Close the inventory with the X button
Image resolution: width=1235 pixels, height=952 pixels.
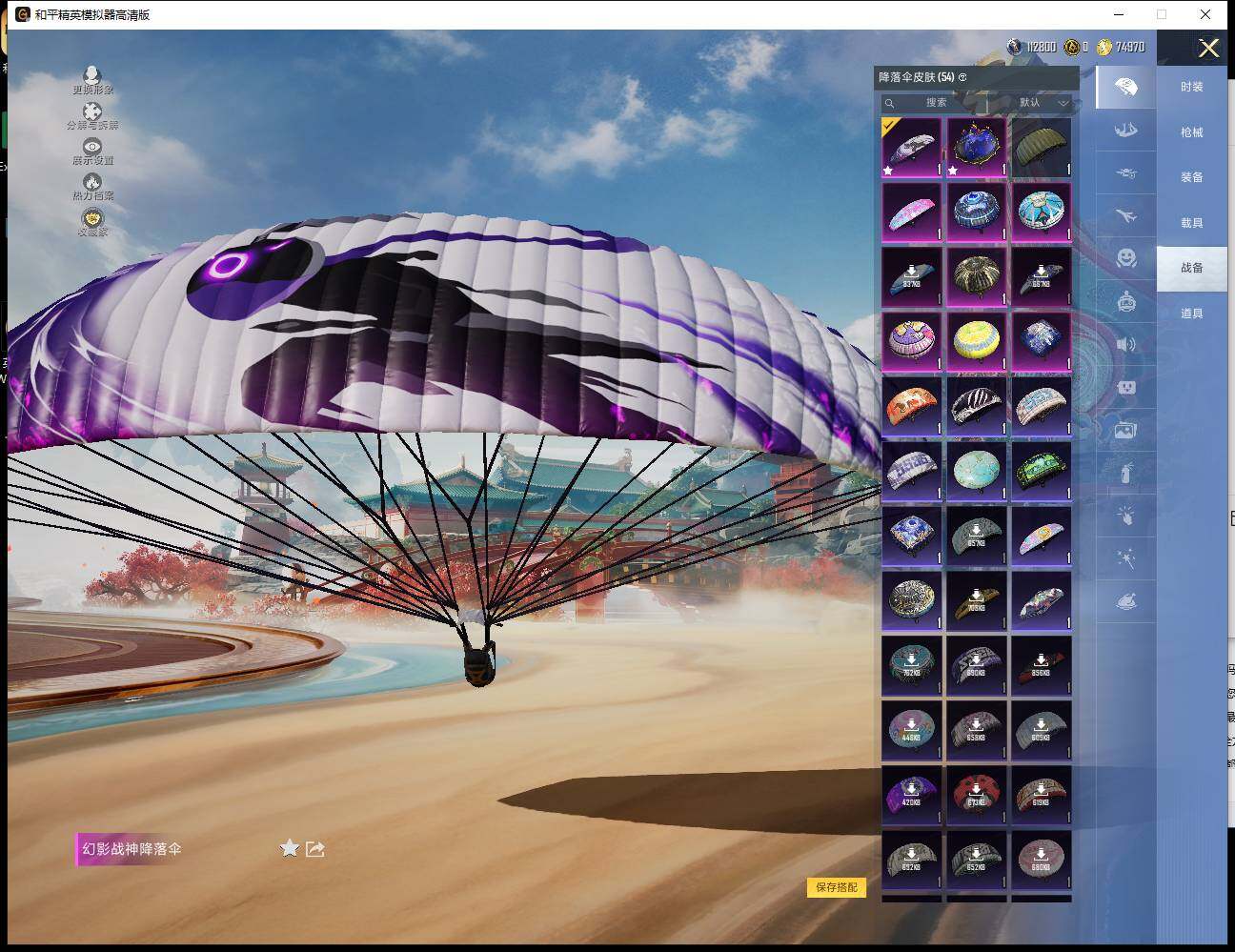pos(1208,49)
